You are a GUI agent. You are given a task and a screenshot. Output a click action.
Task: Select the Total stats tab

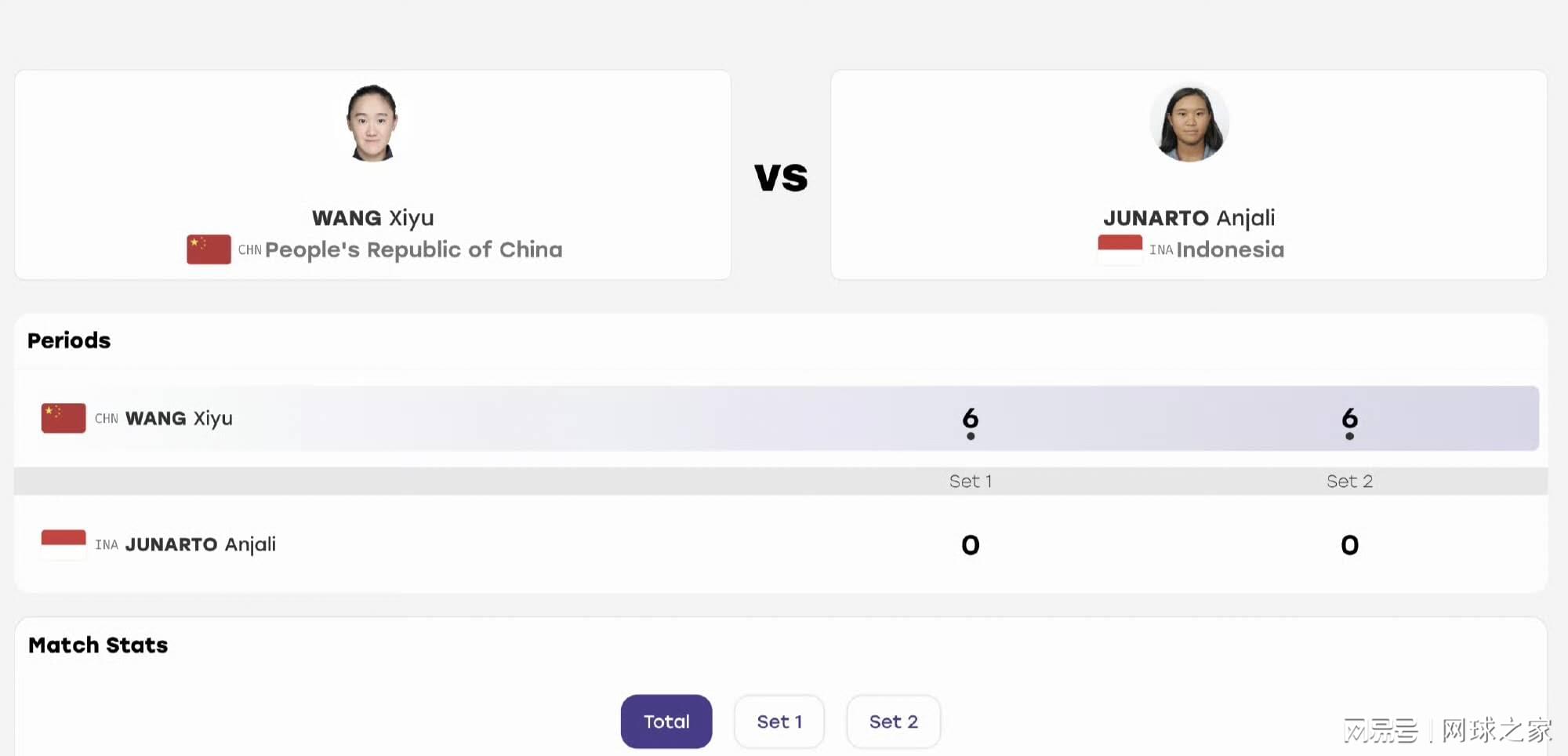666,721
